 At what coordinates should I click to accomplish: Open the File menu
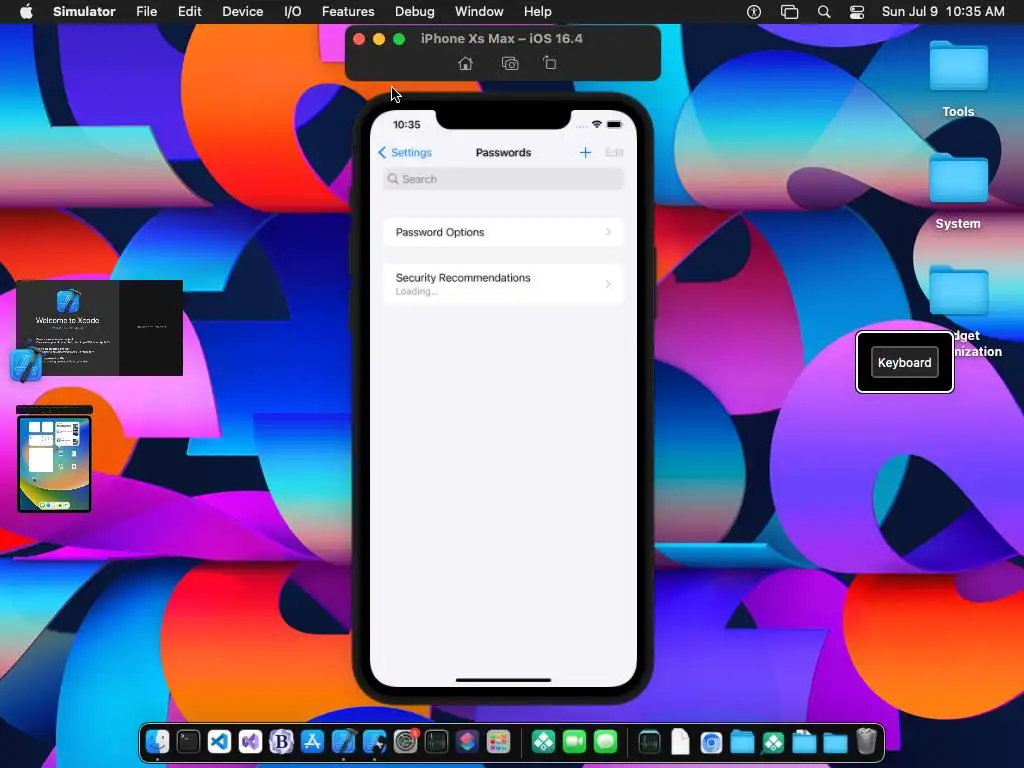pyautogui.click(x=146, y=11)
